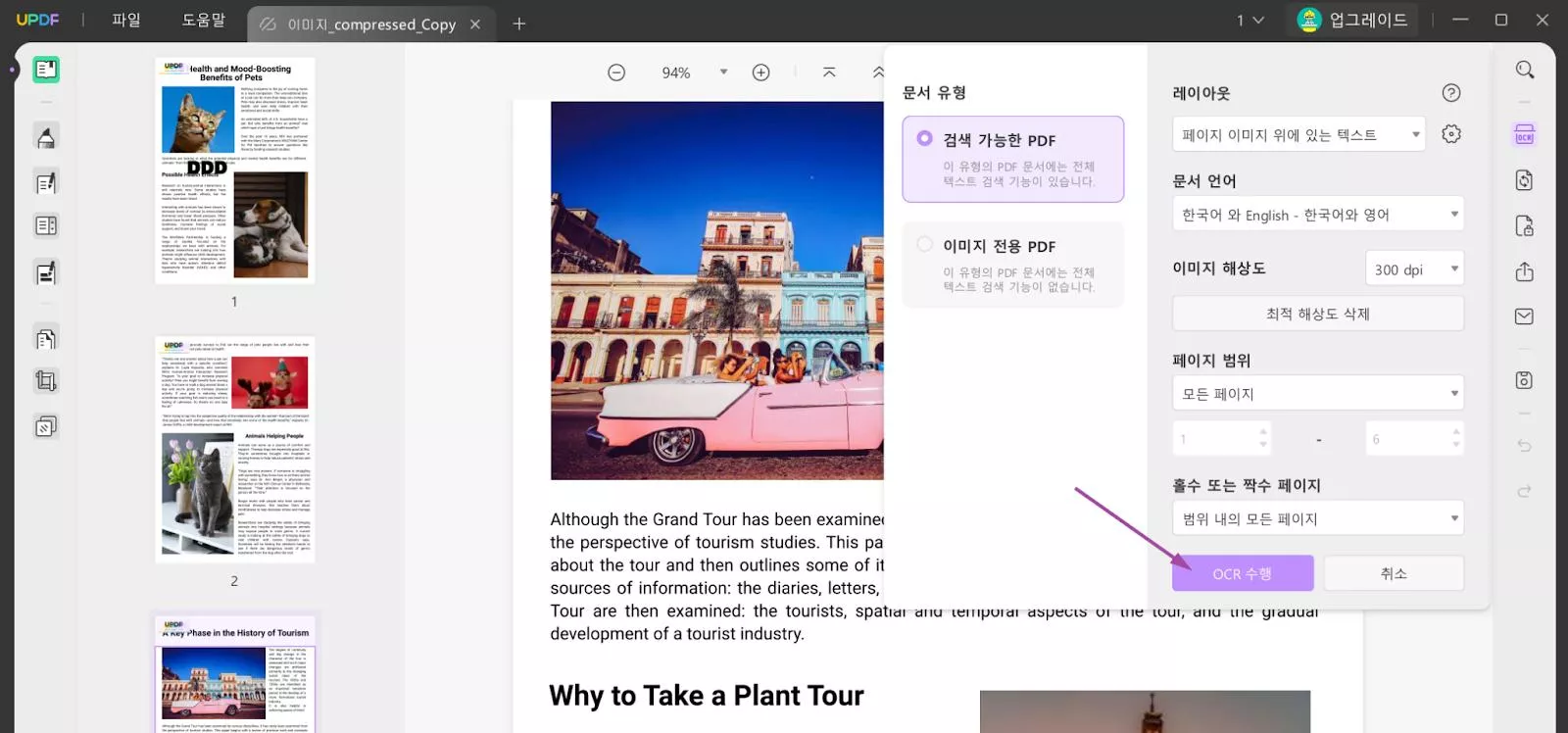Click the 이미지 해상도 label
The width and height of the screenshot is (1568, 733).
tap(1219, 269)
